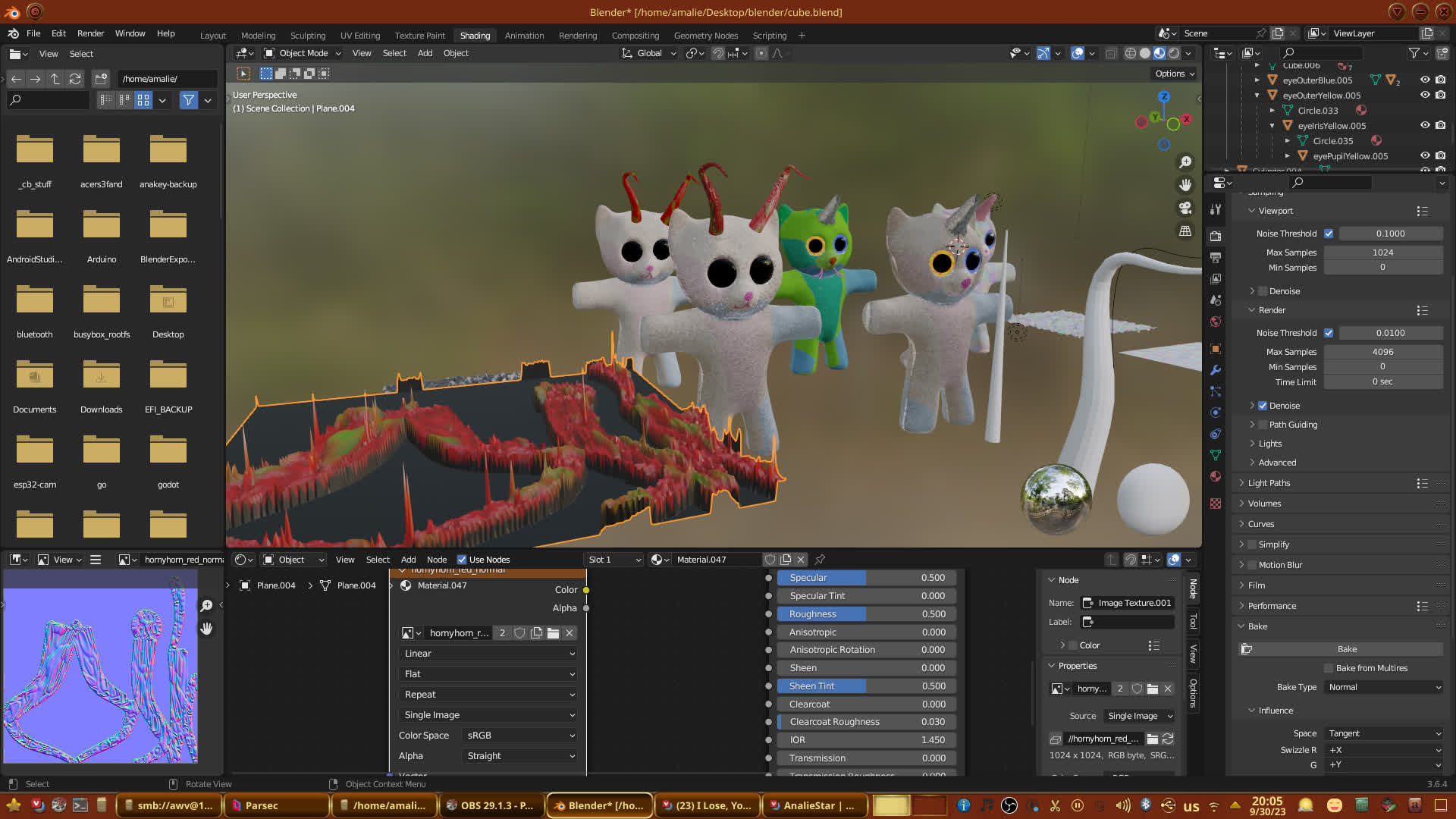This screenshot has width=1456, height=819.
Task: Select rendered viewport shading mode
Action: tap(1174, 53)
